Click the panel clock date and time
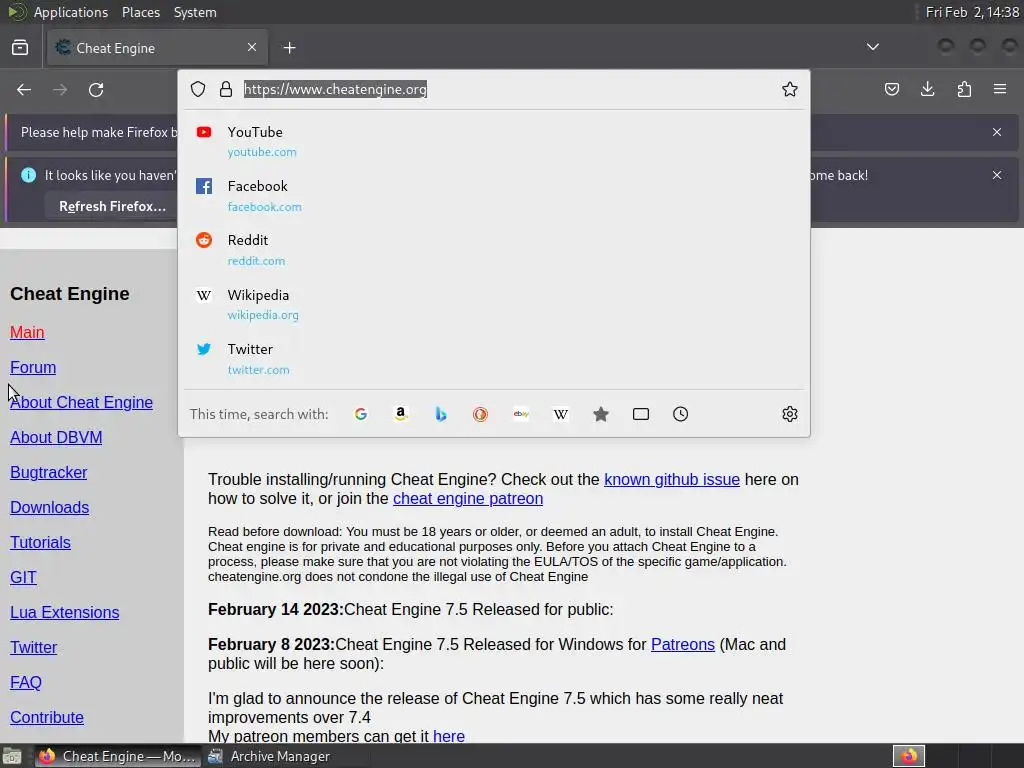1024x768 pixels. (x=972, y=12)
